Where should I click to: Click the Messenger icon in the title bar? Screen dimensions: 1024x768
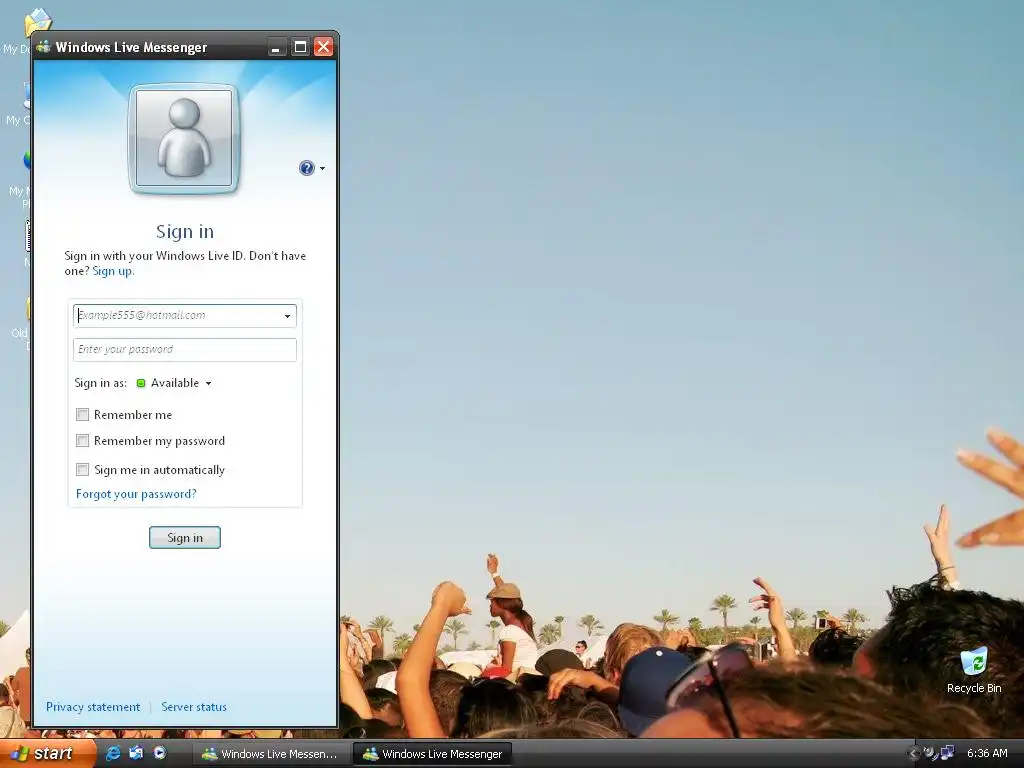(44, 46)
